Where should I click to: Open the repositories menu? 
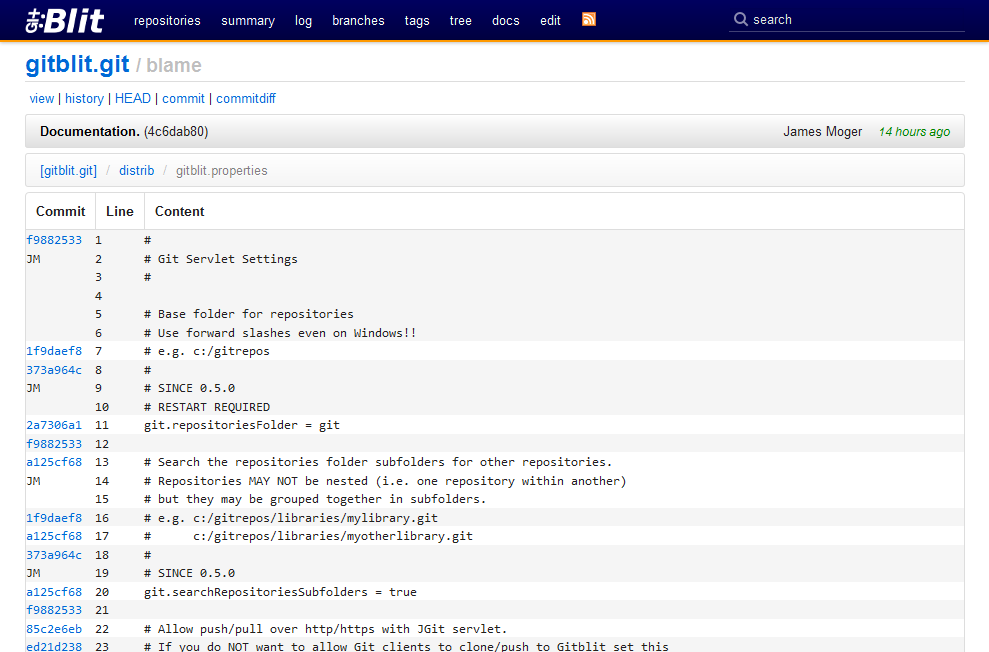pyautogui.click(x=167, y=20)
